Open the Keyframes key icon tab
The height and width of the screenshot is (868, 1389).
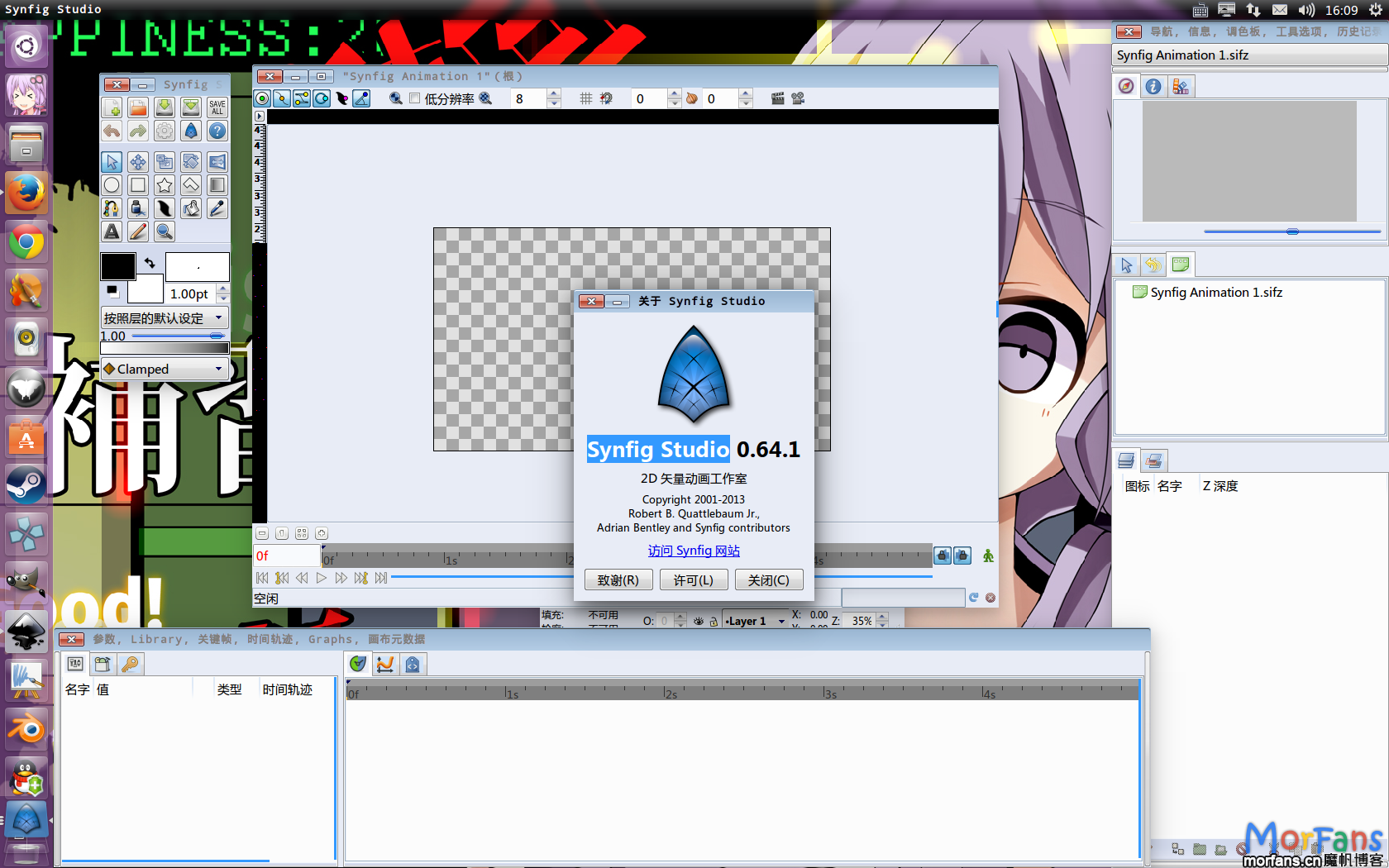pyautogui.click(x=130, y=664)
